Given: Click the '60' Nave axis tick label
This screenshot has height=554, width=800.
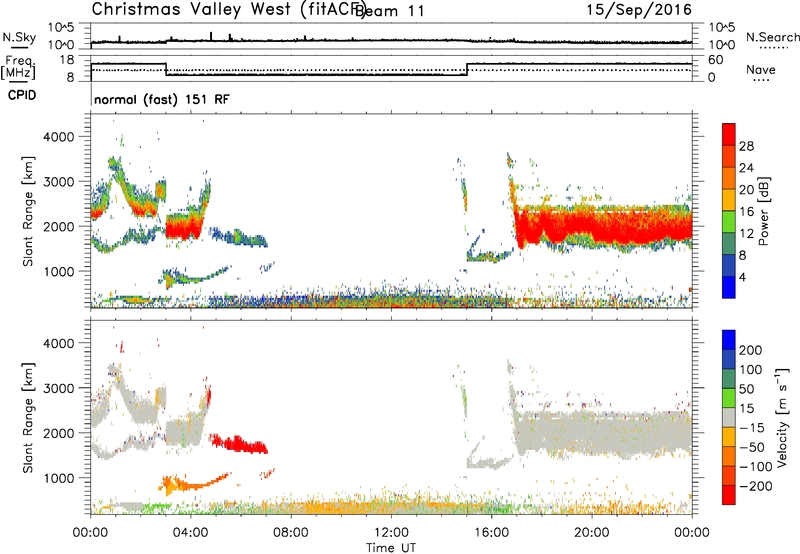Looking at the screenshot, I should 715,60.
